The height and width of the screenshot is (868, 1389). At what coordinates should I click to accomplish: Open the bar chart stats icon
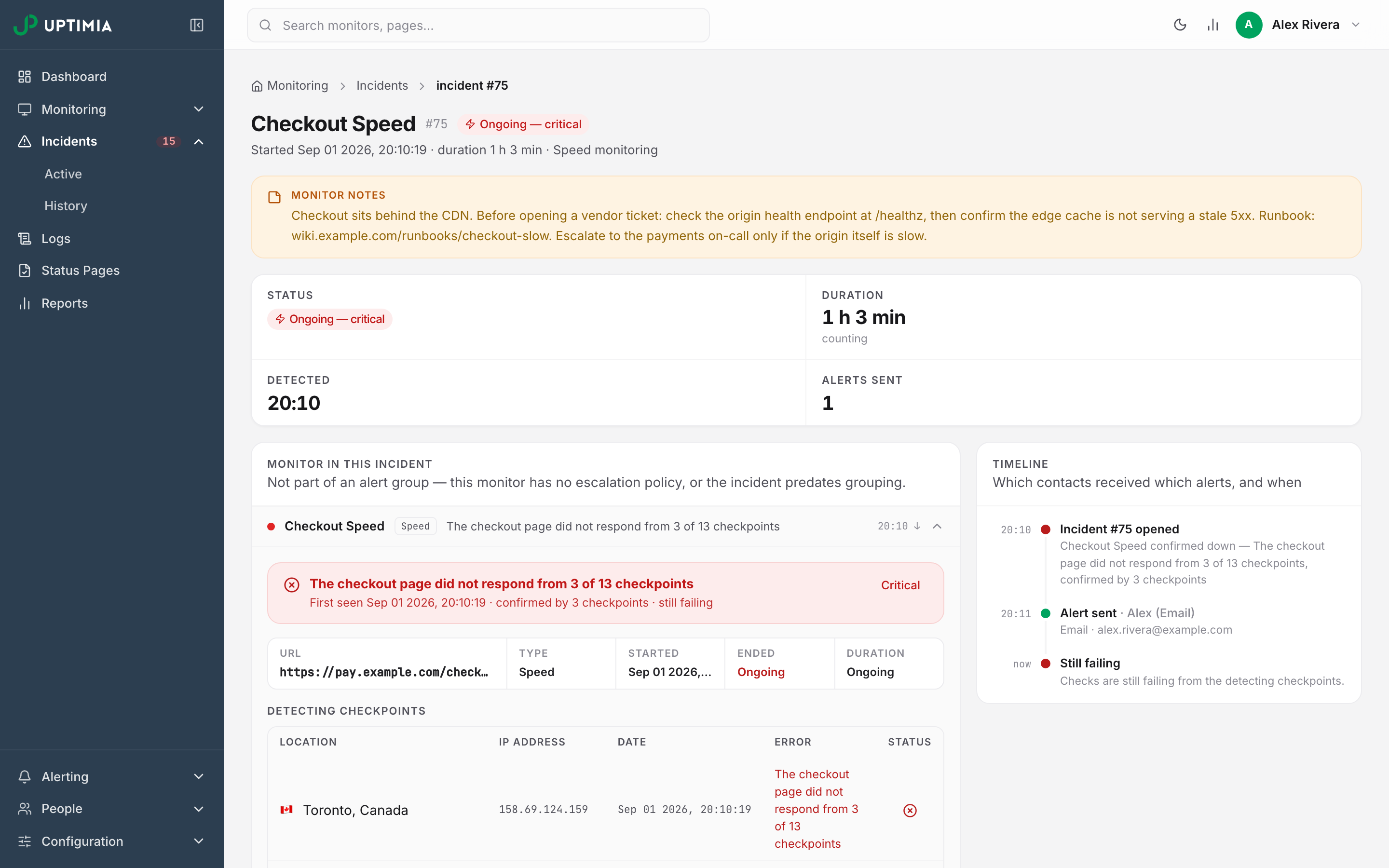click(x=1212, y=25)
